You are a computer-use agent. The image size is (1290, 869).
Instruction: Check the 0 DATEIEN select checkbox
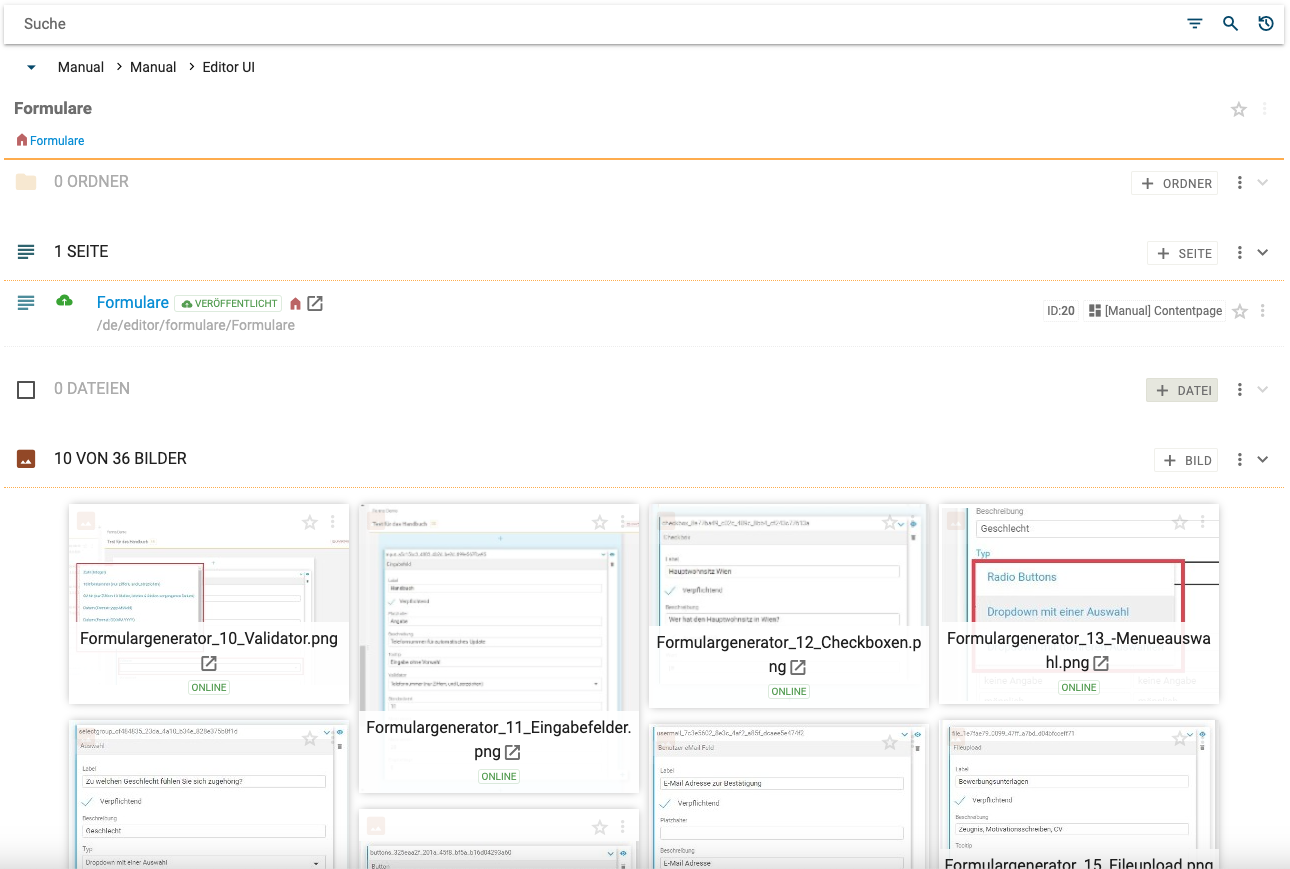point(26,389)
